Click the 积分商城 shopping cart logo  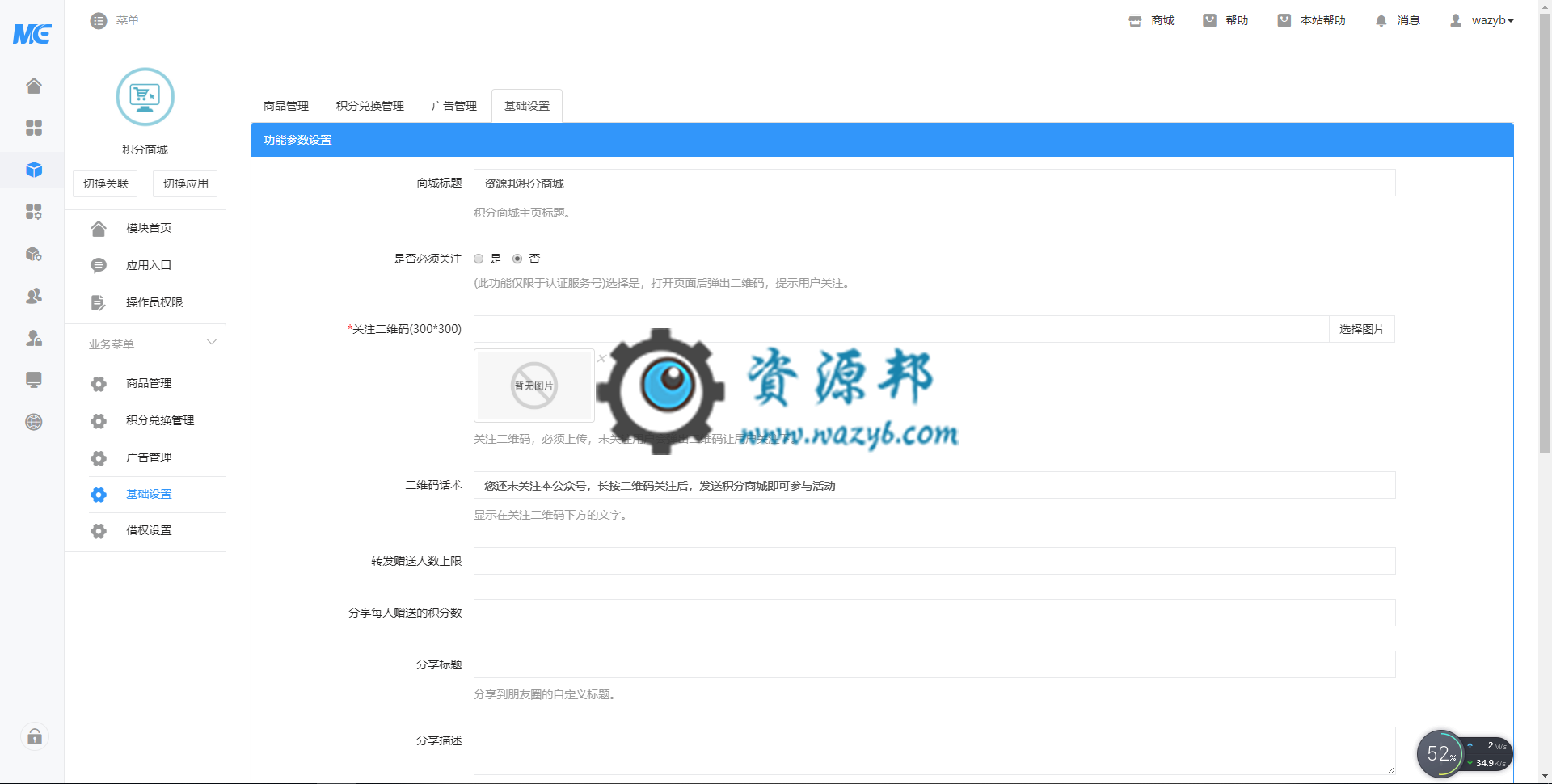[x=145, y=97]
